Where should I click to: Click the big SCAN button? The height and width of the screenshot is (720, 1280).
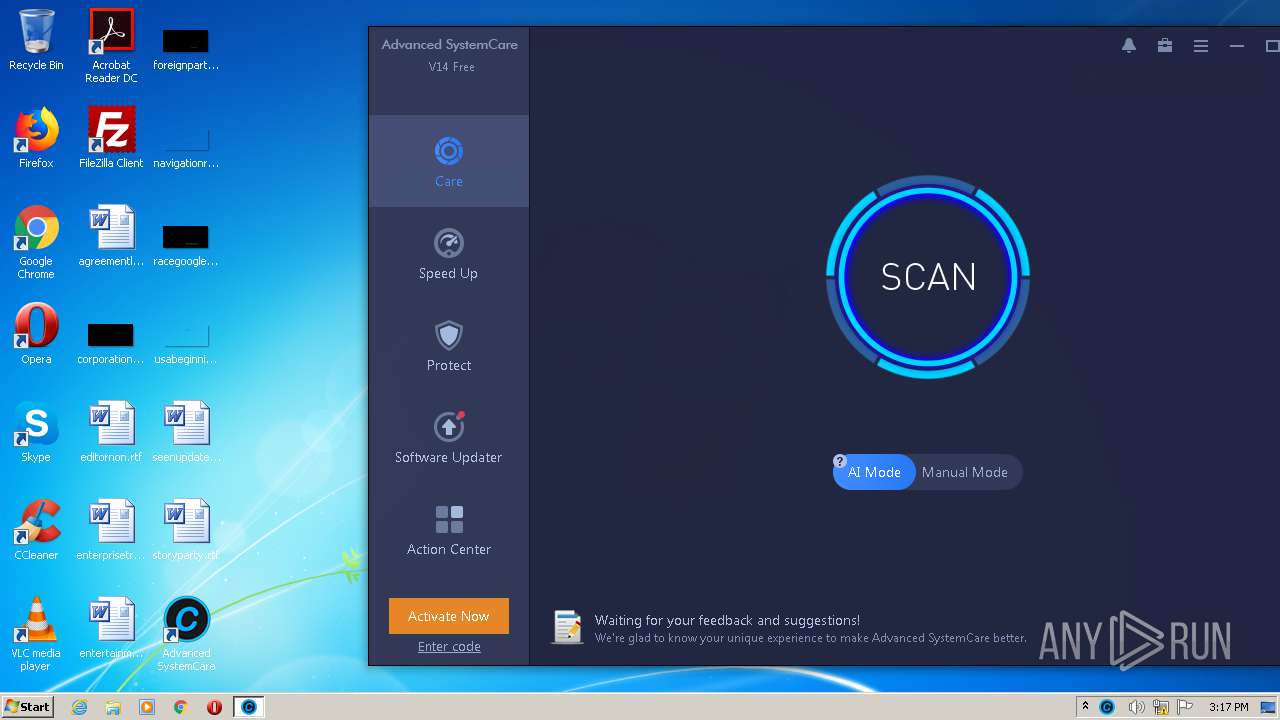(x=928, y=277)
